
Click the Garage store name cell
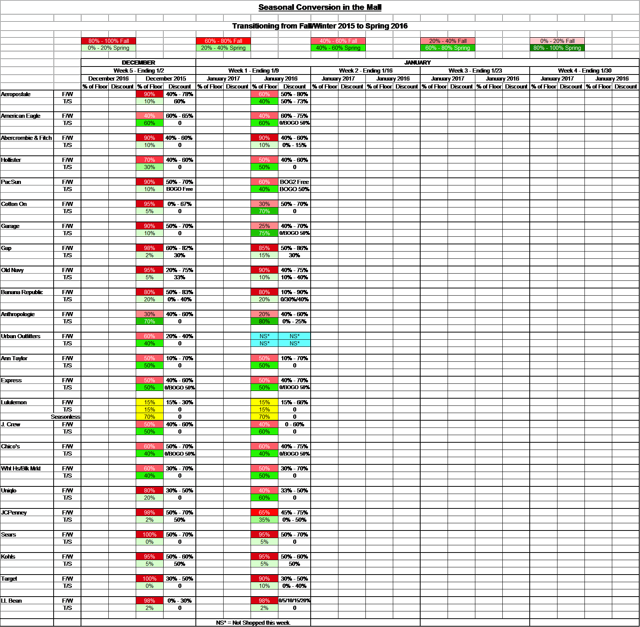27,226
